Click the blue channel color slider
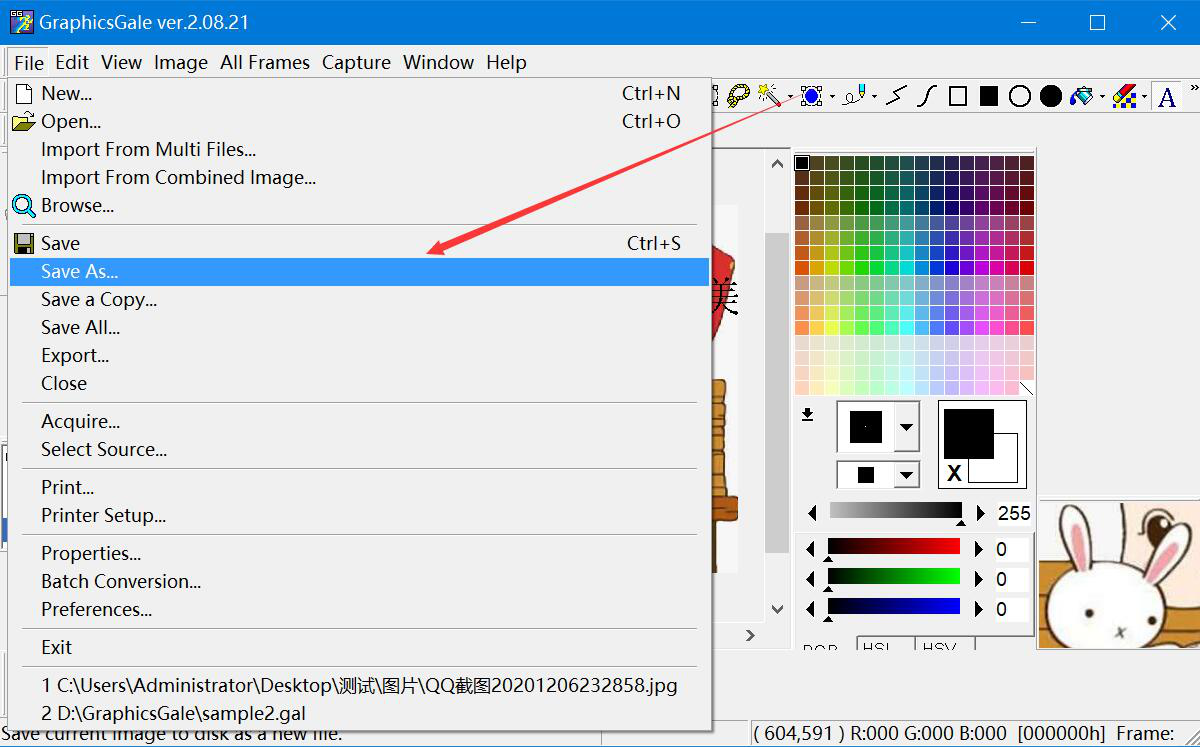 893,607
